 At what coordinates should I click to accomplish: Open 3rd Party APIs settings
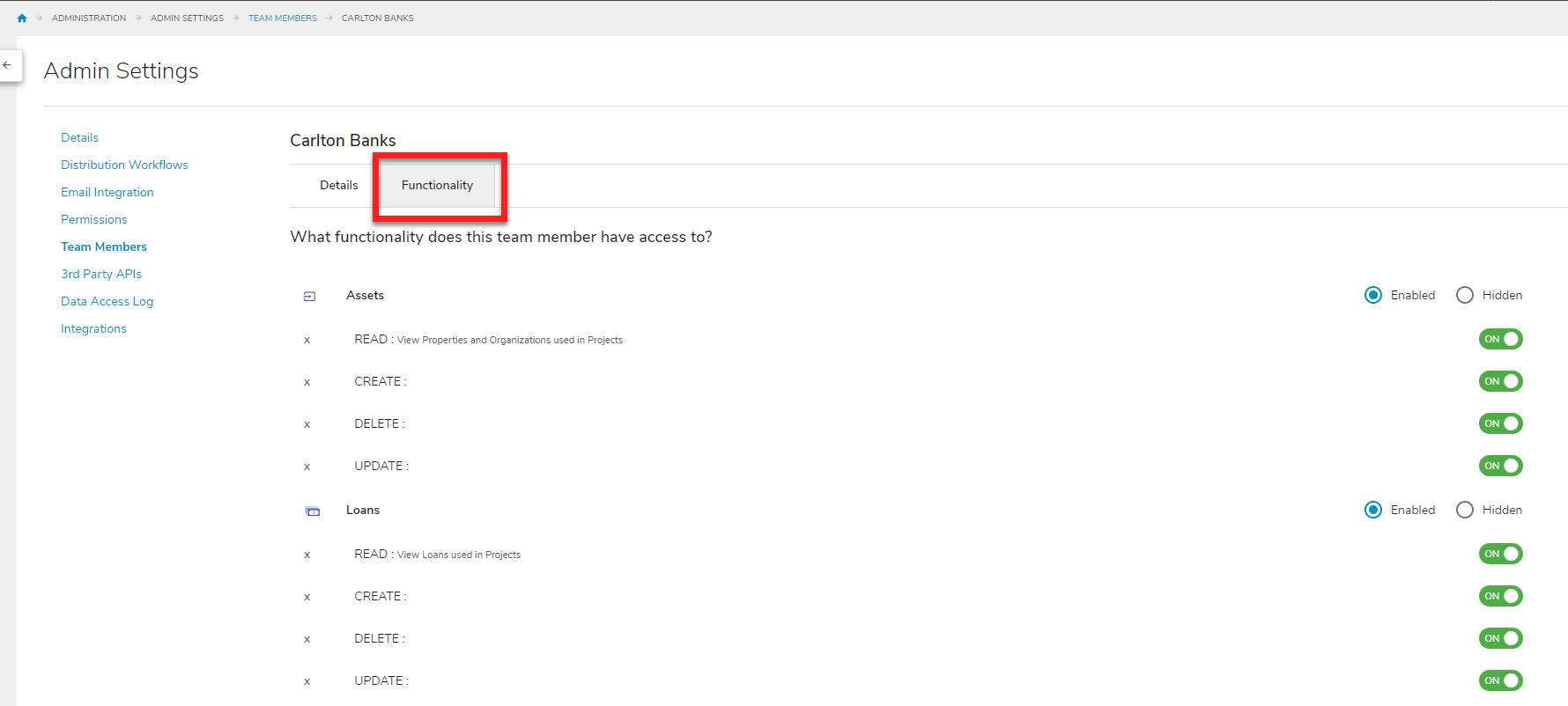click(x=101, y=274)
